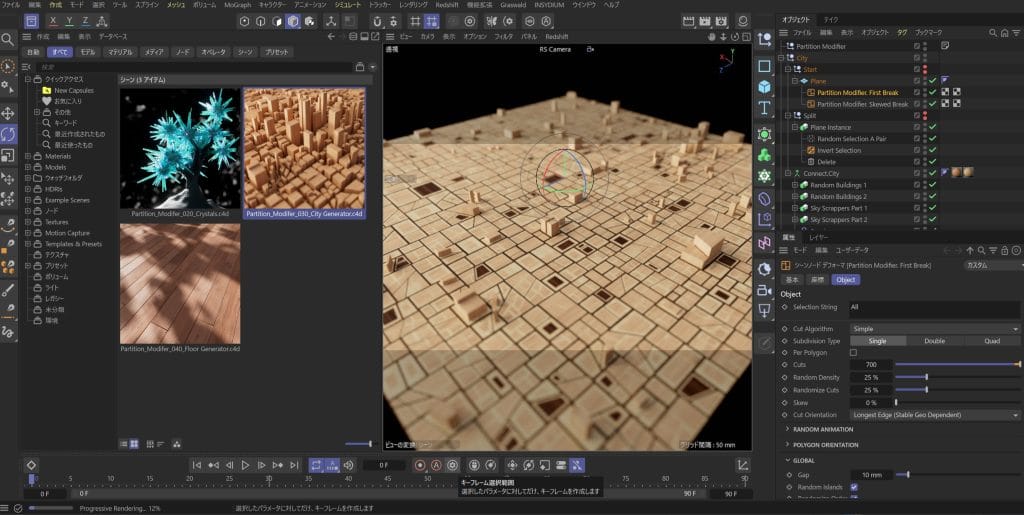Switch to the テイク tab
1024x515 pixels.
pos(831,20)
